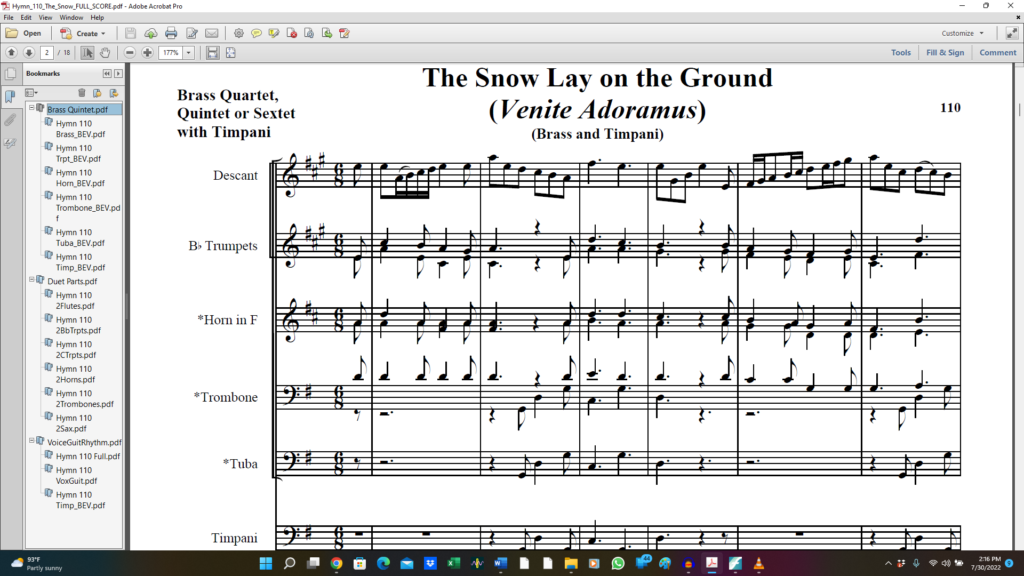Open the File menu
This screenshot has height=576, width=1024.
[8, 18]
